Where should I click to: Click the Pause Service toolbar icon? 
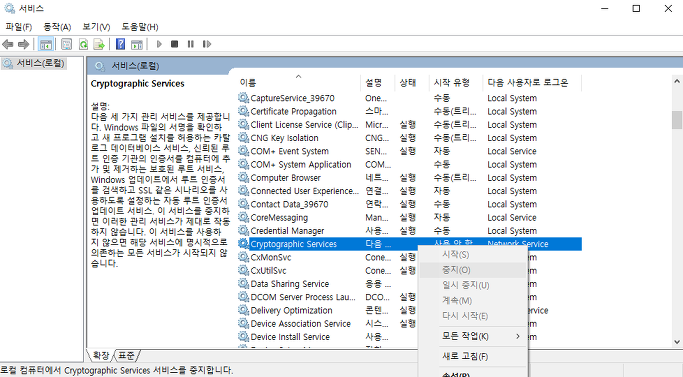tap(191, 44)
